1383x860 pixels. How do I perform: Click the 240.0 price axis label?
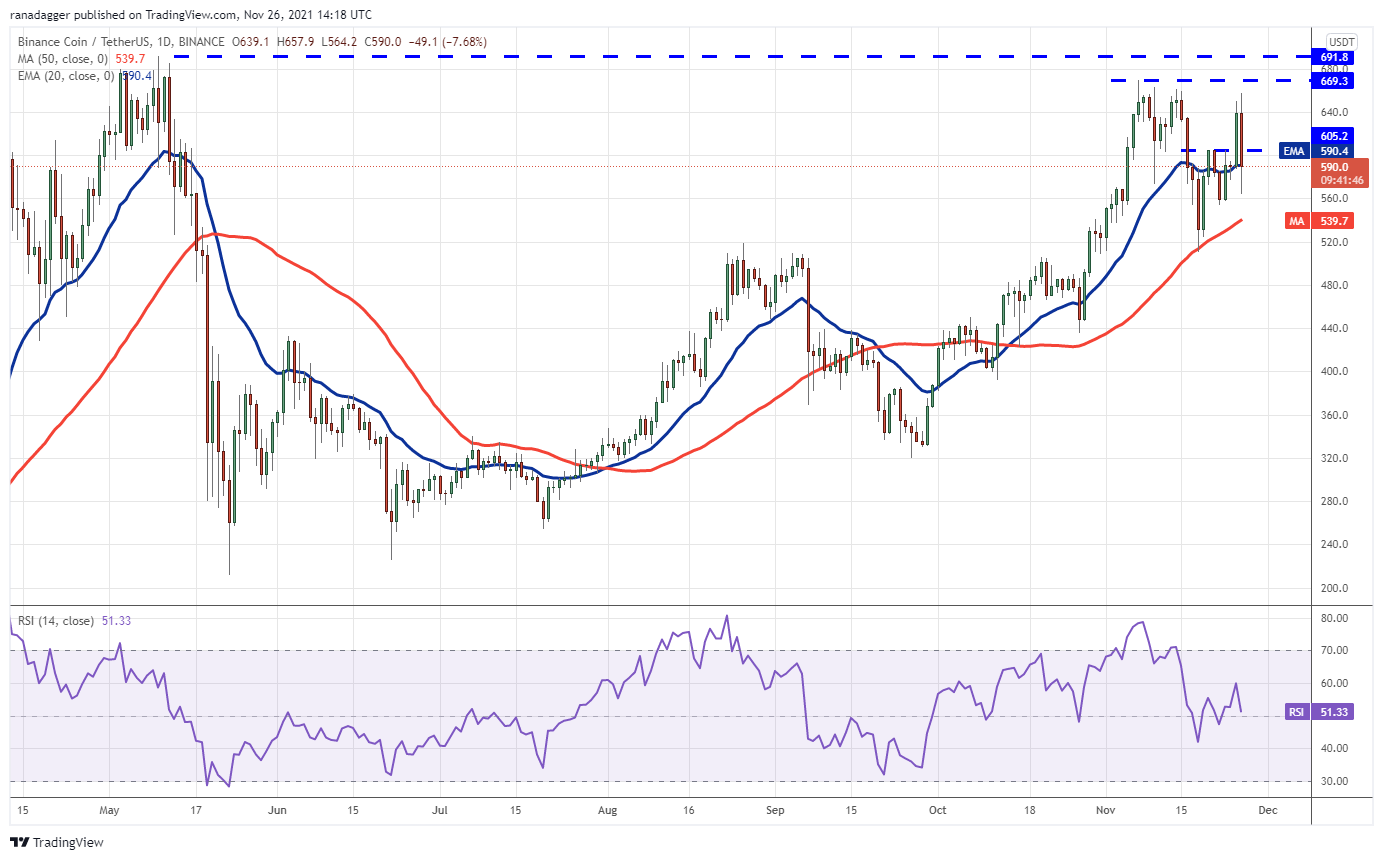[1334, 544]
